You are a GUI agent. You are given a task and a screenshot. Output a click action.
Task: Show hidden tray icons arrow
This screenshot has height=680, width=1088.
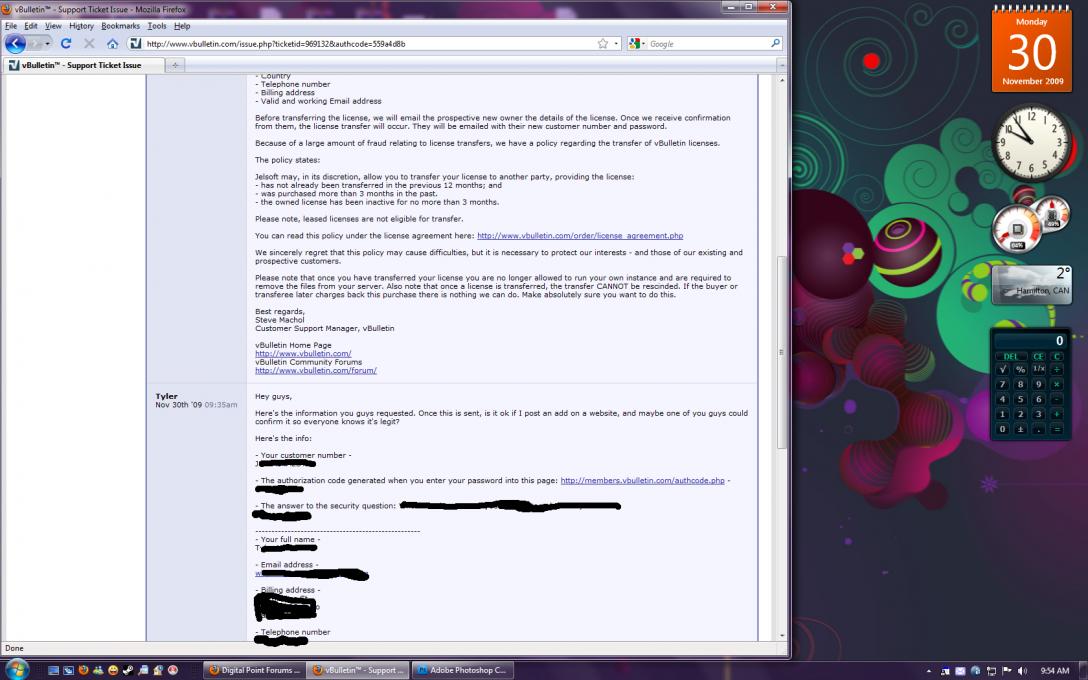click(x=929, y=670)
